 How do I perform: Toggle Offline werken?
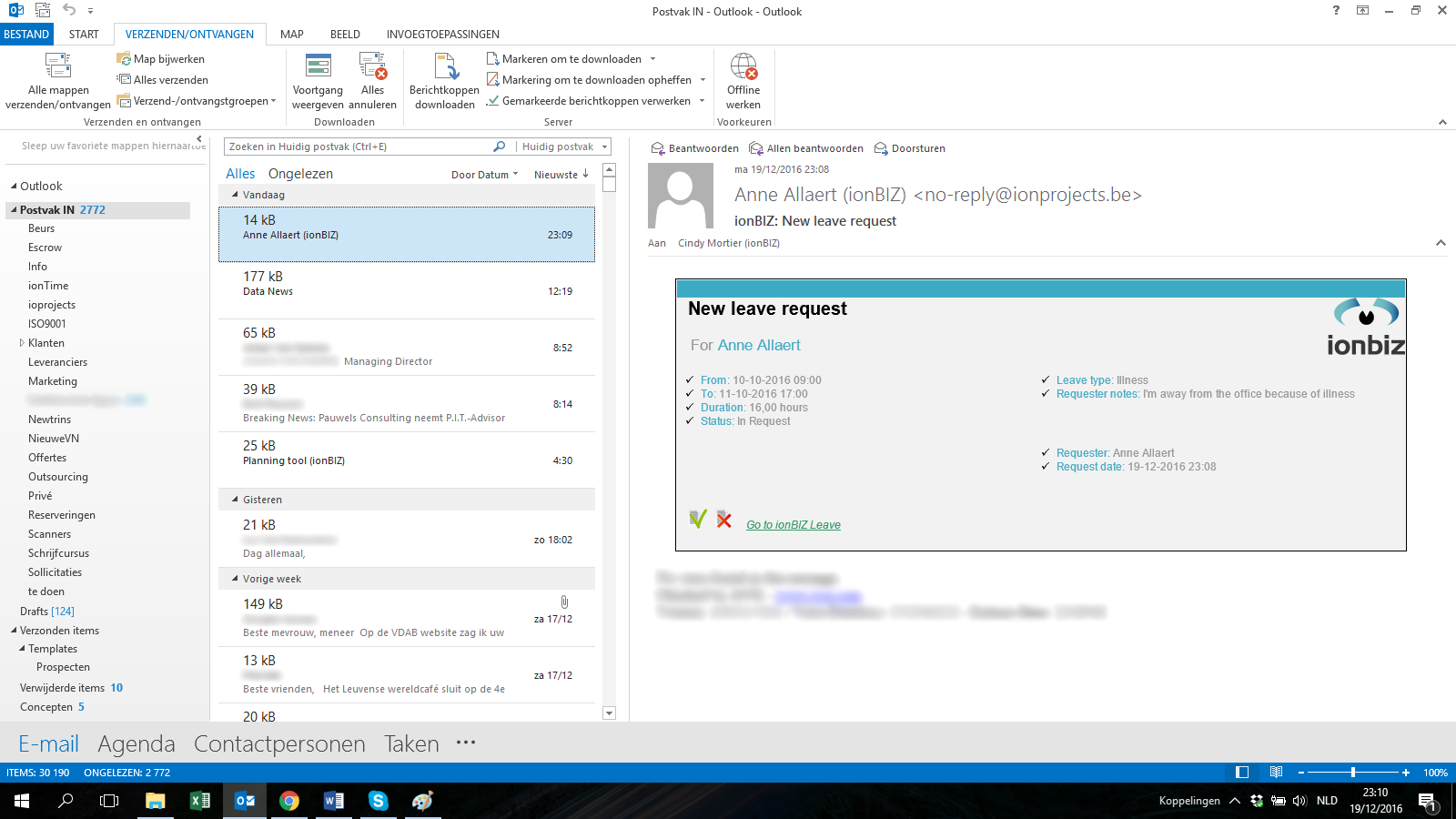click(743, 81)
